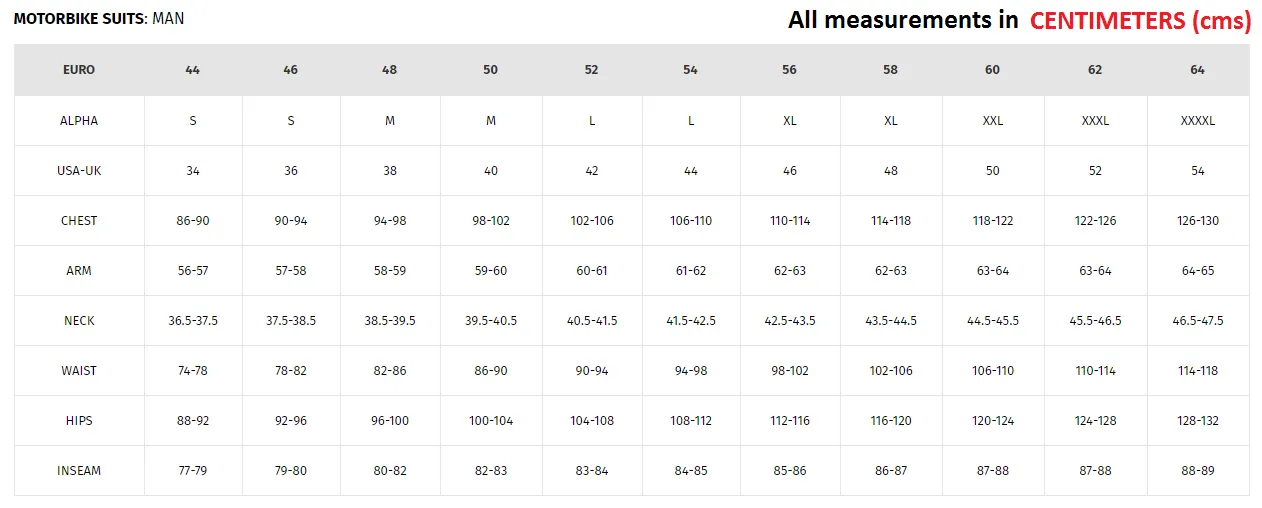Click hips measurement 128-132 cell
The image size is (1262, 508).
tap(1198, 420)
